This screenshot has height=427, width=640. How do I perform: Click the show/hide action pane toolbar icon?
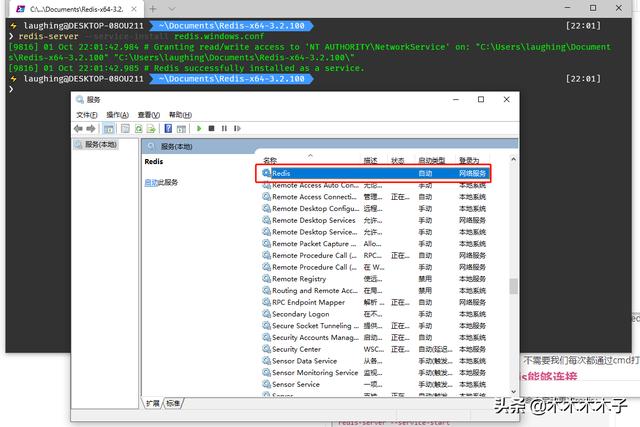coord(181,129)
